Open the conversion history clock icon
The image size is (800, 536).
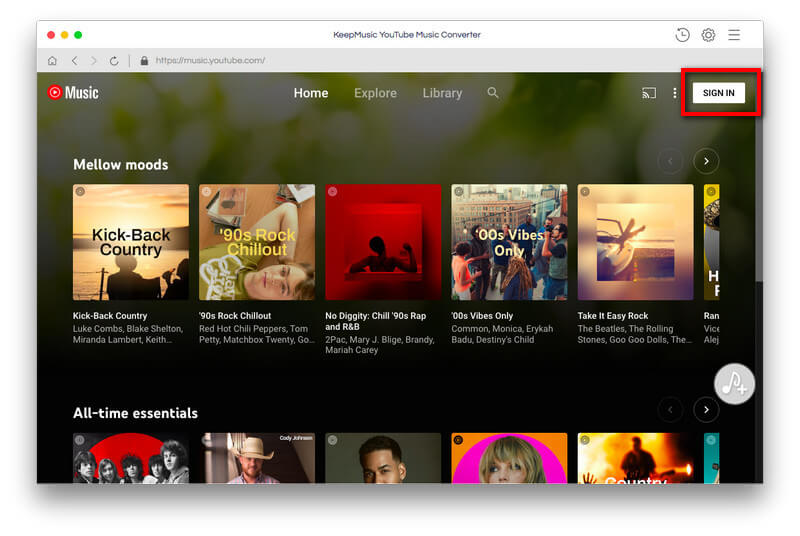click(682, 35)
